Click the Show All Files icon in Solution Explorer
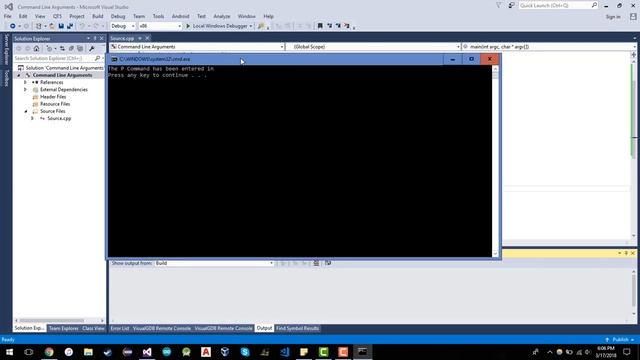Screen dimensions: 640x360 coord(80,49)
